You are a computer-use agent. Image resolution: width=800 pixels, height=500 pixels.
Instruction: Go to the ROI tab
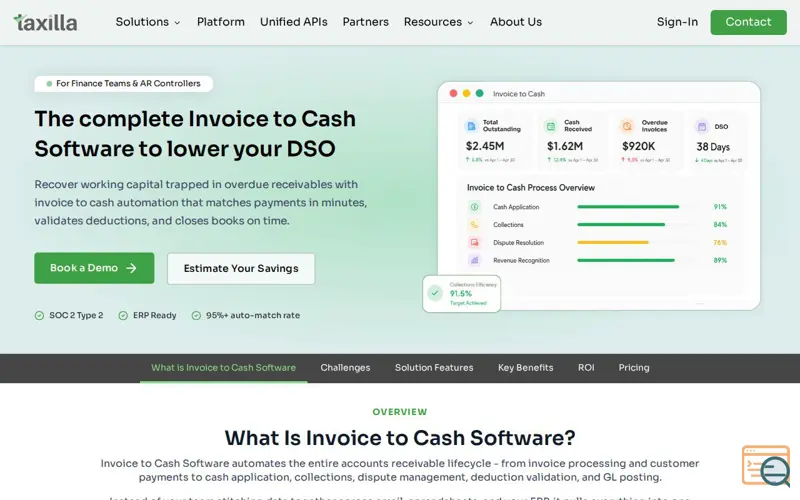point(586,368)
